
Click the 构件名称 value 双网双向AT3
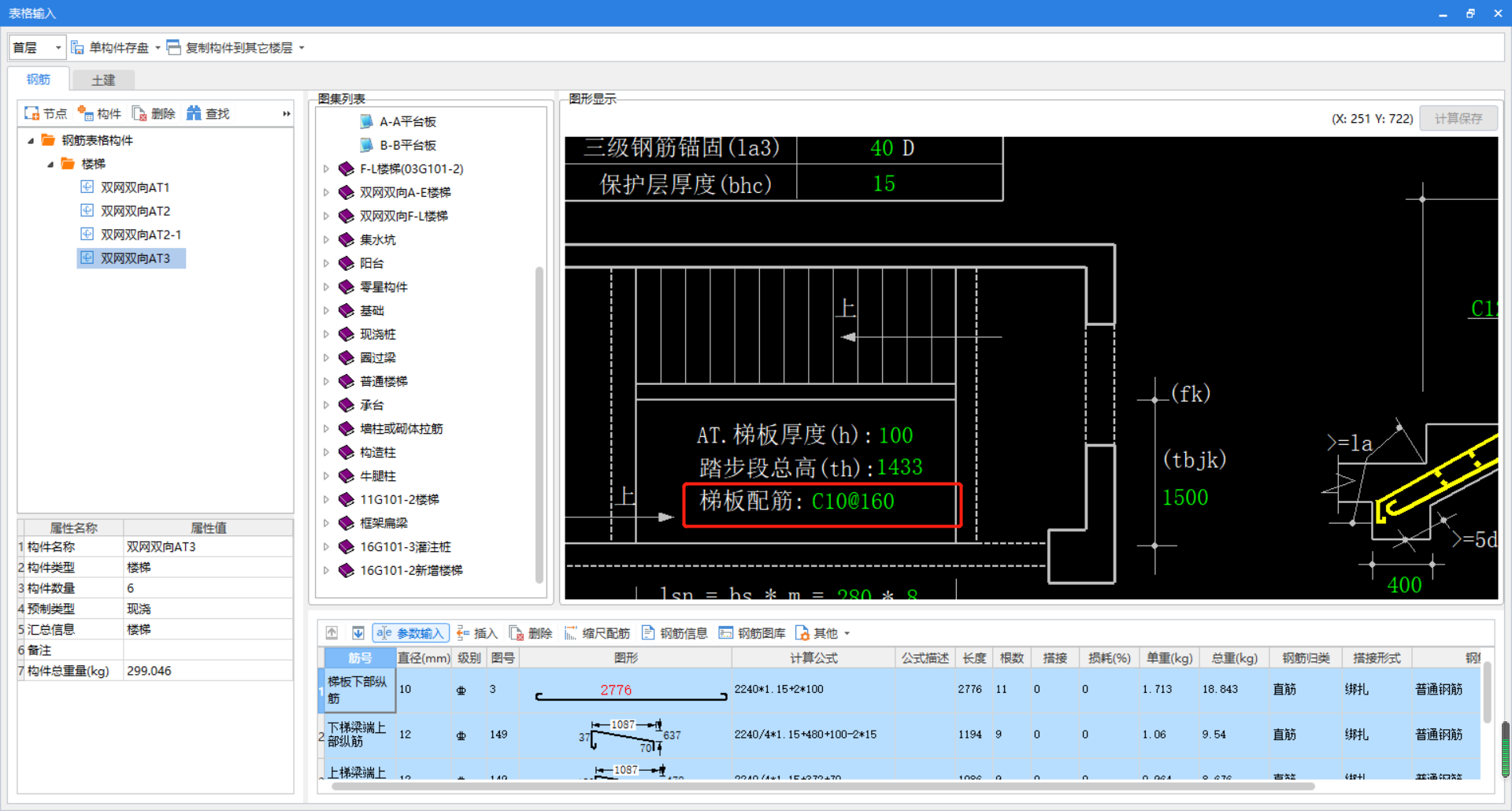(x=208, y=546)
